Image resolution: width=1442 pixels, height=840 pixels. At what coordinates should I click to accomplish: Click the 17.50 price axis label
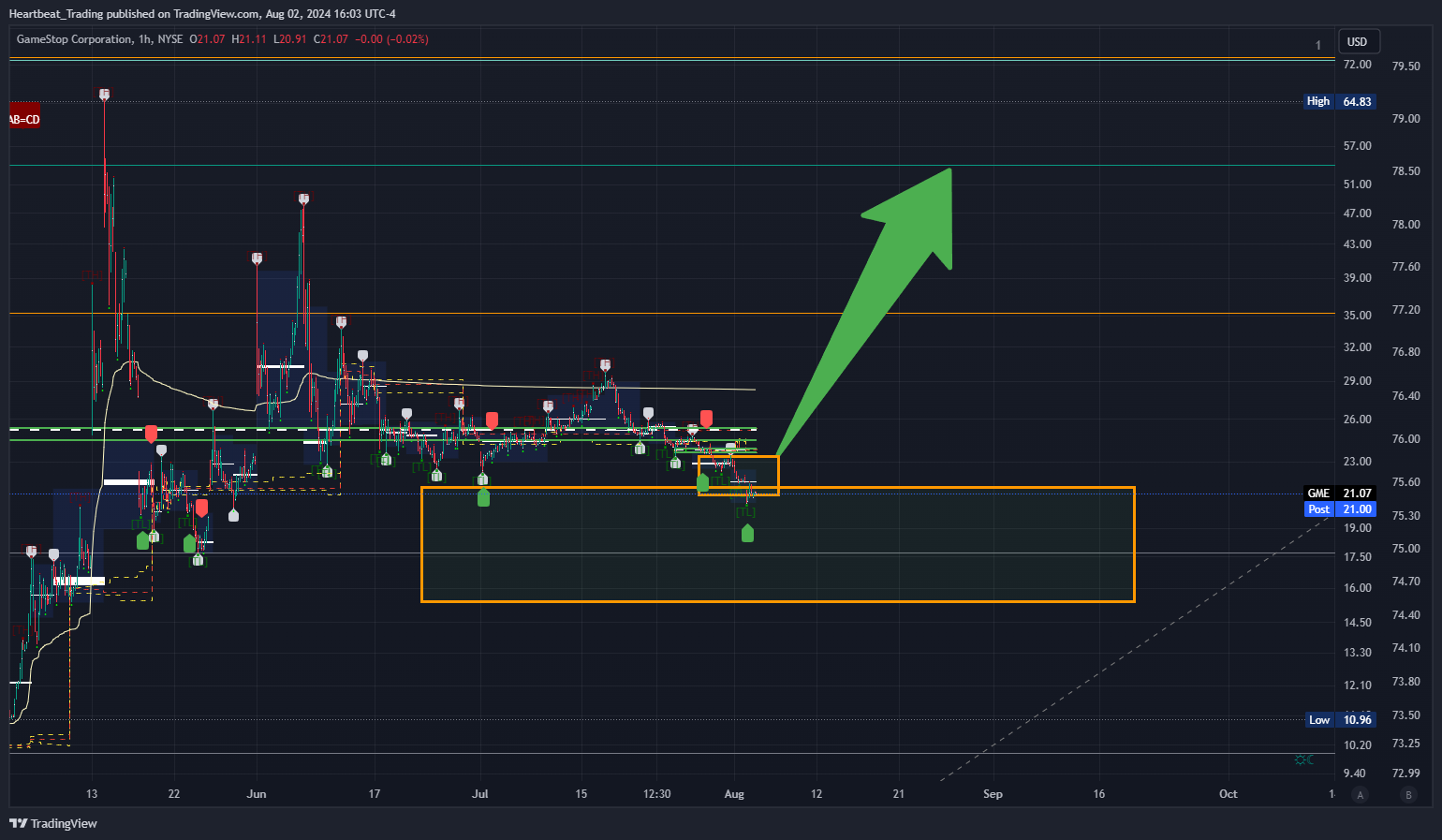[1358, 557]
